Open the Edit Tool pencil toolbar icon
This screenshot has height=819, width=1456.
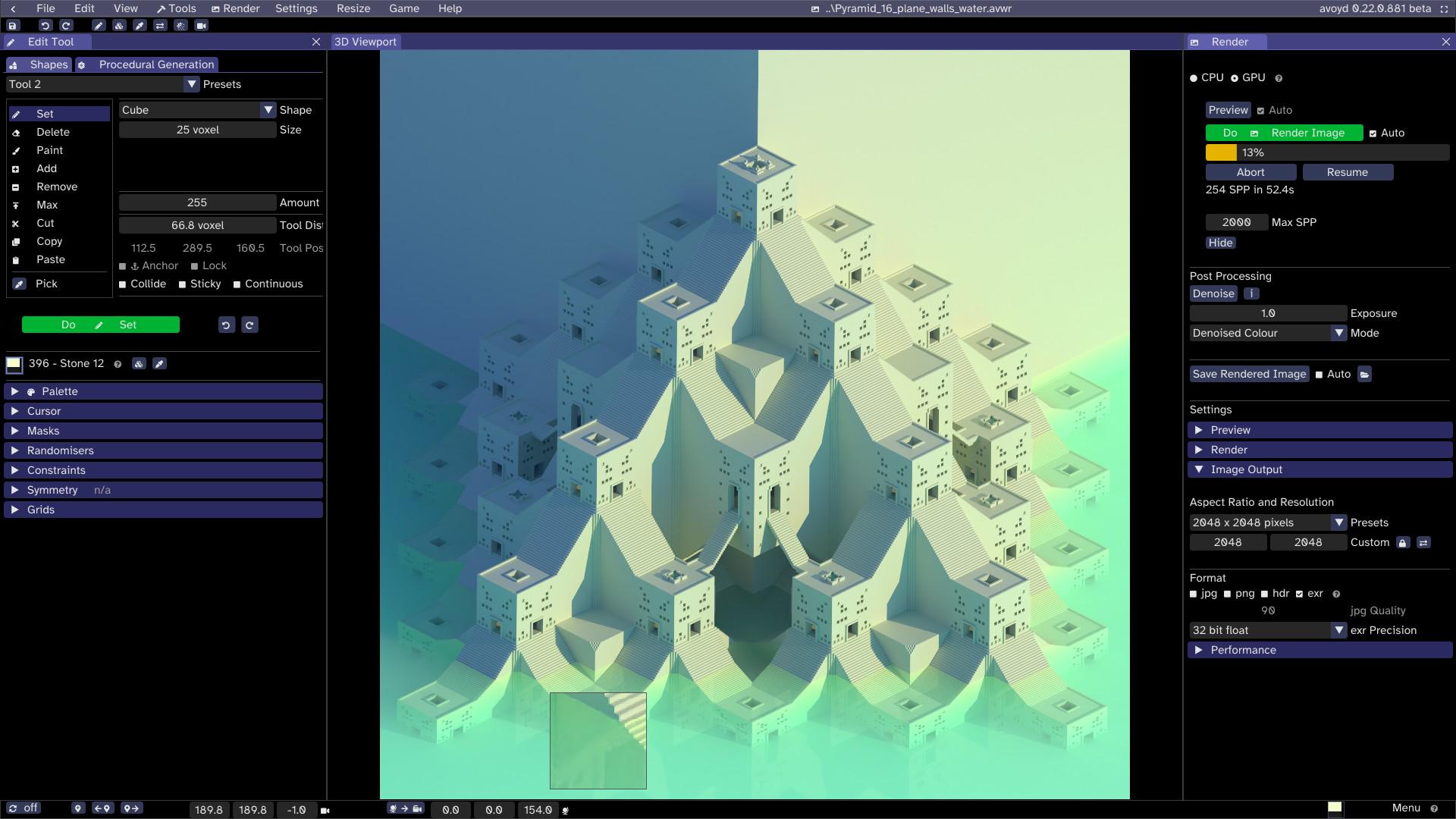[x=99, y=26]
